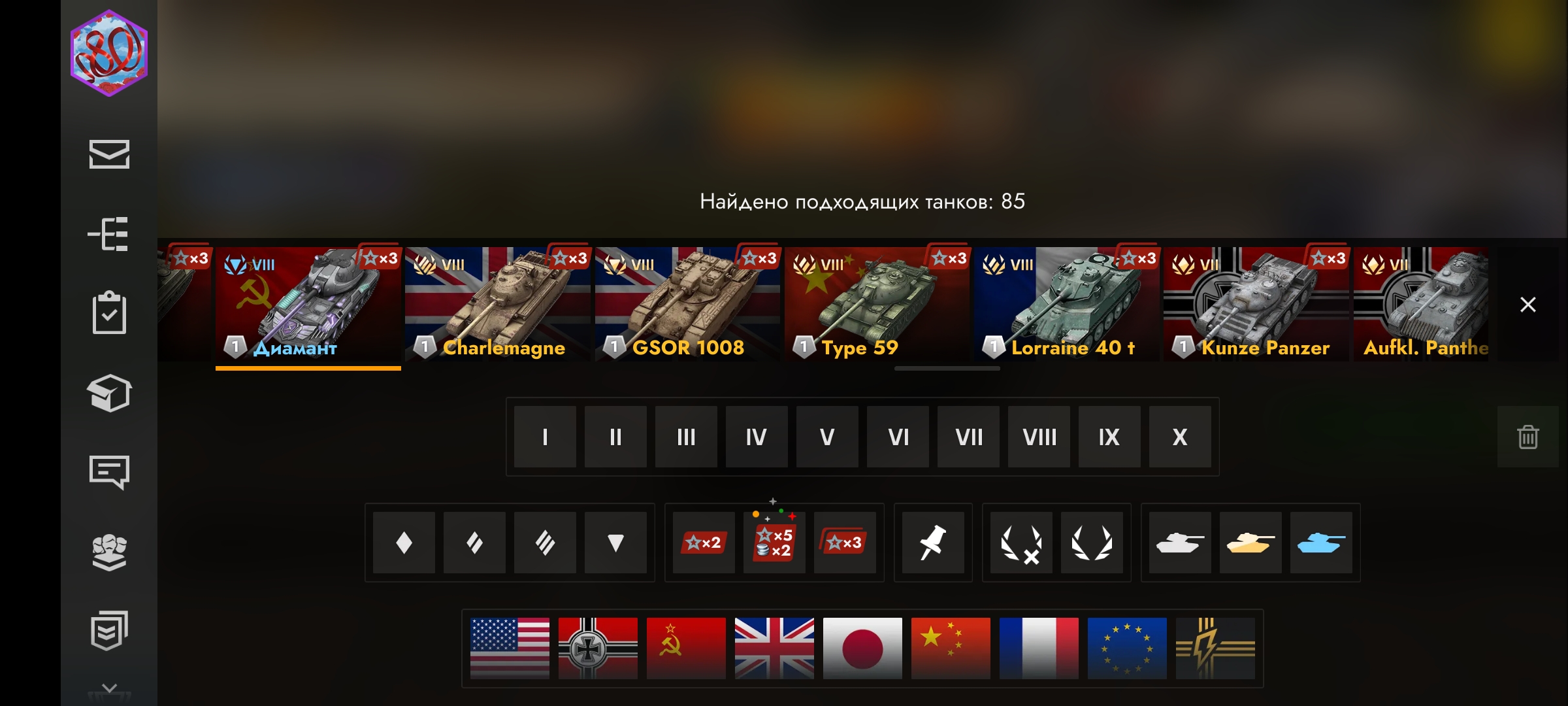Image resolution: width=1568 pixels, height=706 pixels.
Task: Select the Lorraine 40 t tank
Action: pyautogui.click(x=1066, y=304)
